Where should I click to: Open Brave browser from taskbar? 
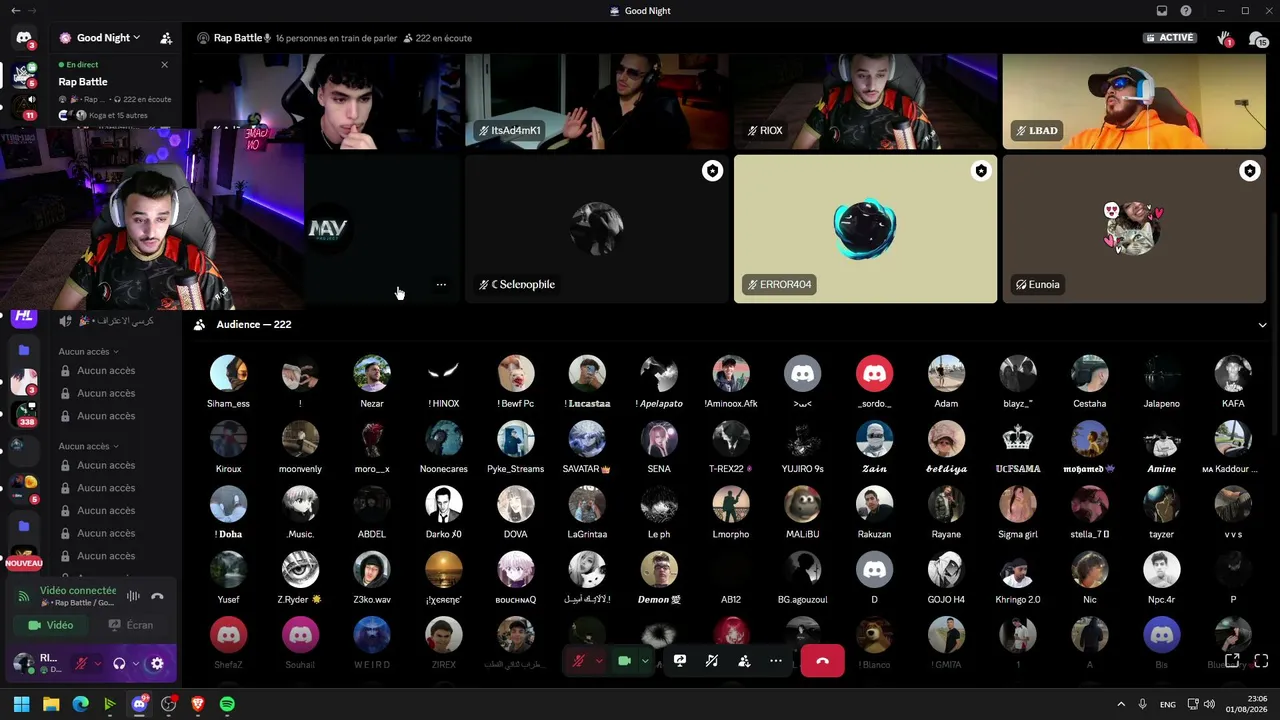point(198,704)
